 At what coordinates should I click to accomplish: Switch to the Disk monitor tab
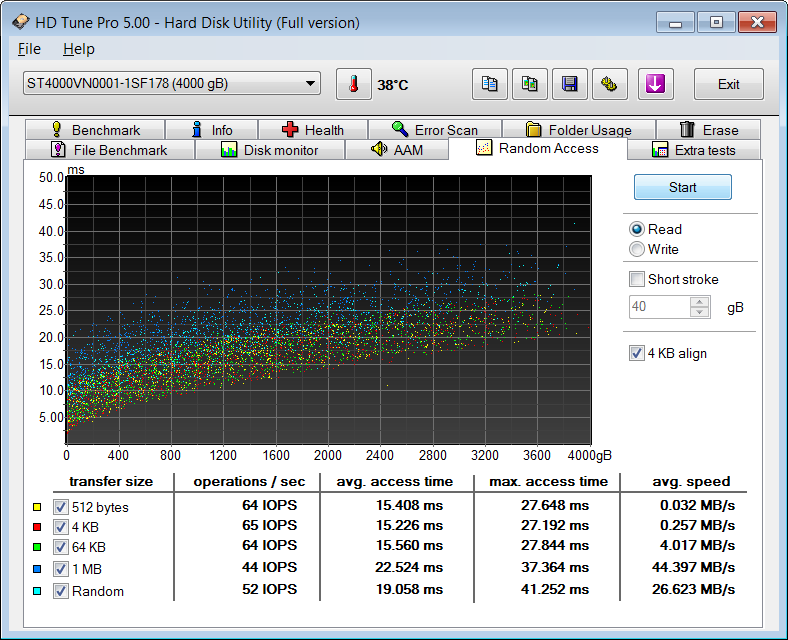tap(269, 150)
